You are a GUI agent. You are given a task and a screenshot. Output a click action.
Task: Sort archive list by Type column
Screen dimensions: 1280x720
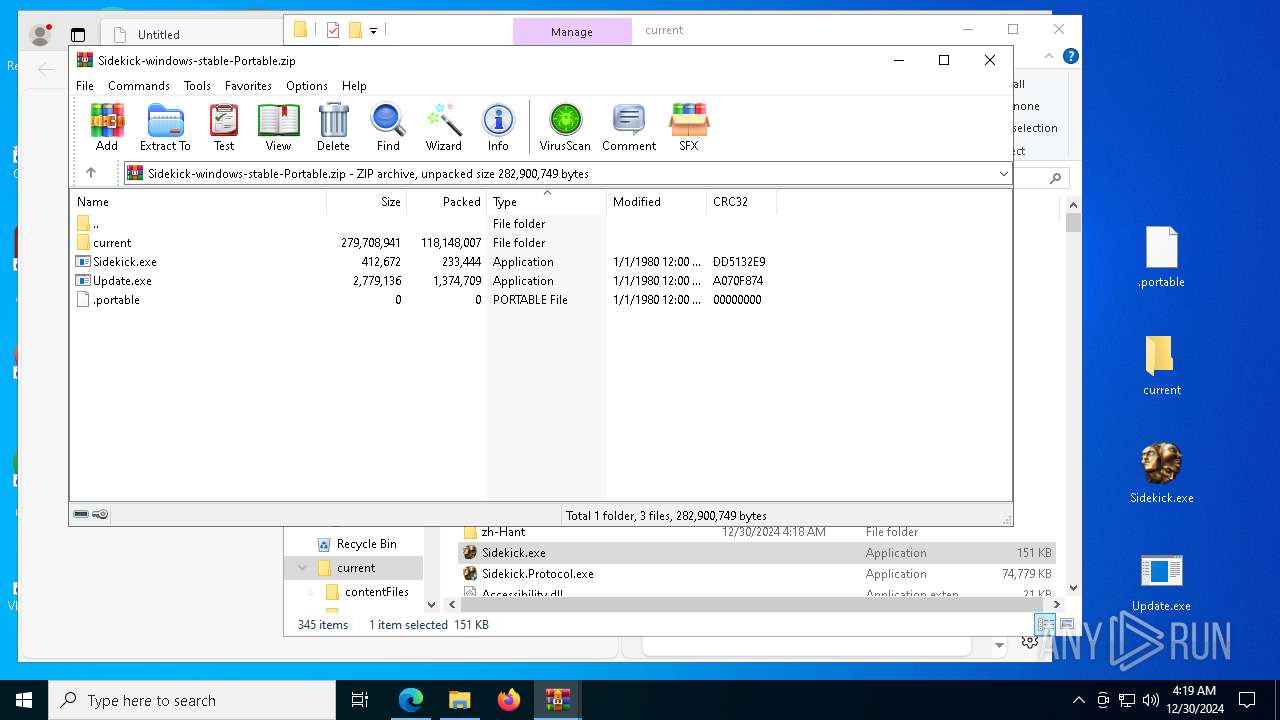click(547, 201)
